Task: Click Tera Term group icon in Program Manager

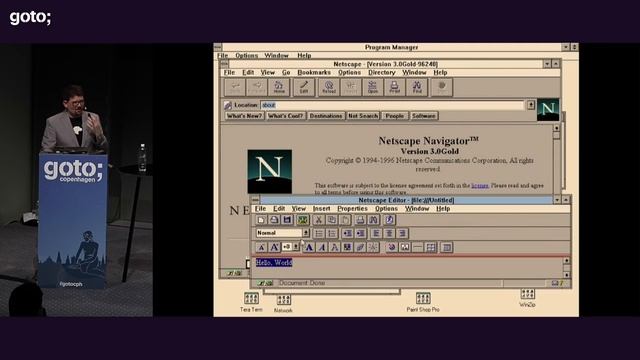Action: pyautogui.click(x=251, y=302)
